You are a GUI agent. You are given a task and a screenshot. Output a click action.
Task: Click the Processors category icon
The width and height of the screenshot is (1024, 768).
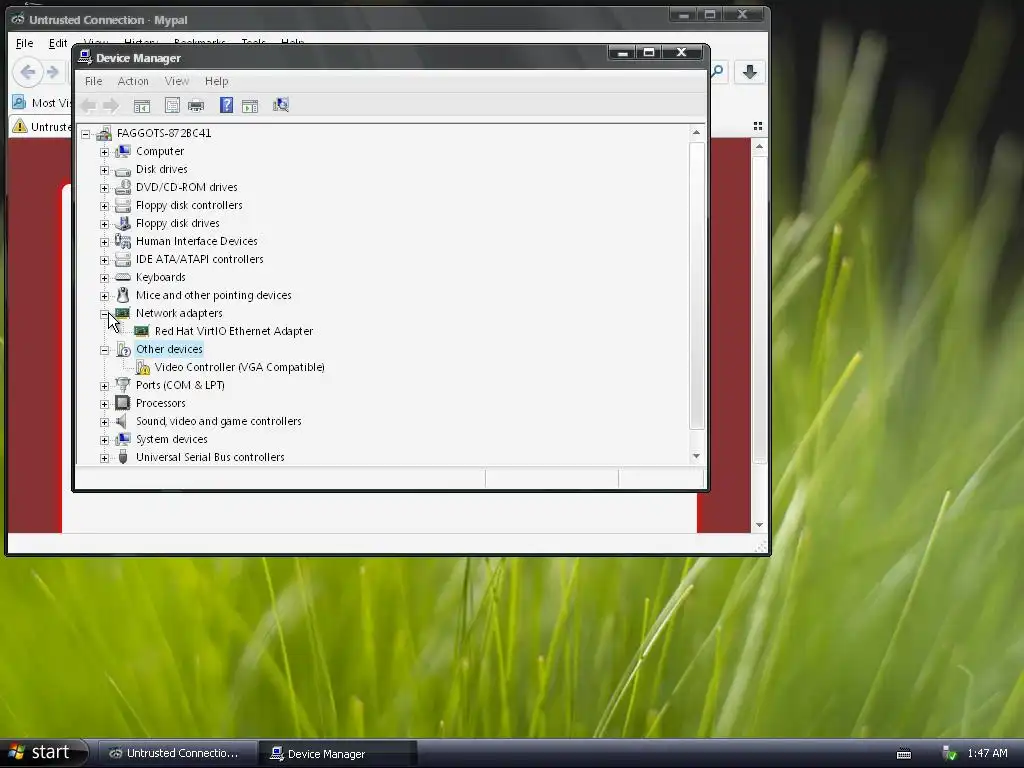tap(123, 403)
